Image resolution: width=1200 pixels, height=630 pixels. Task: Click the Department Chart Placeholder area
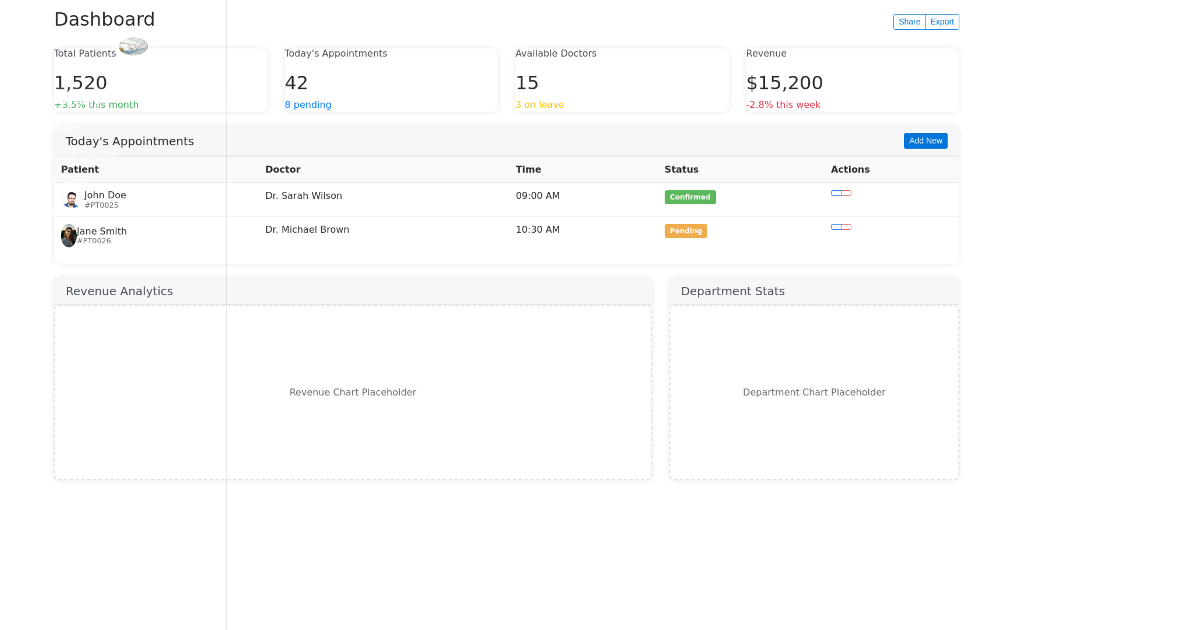click(814, 392)
